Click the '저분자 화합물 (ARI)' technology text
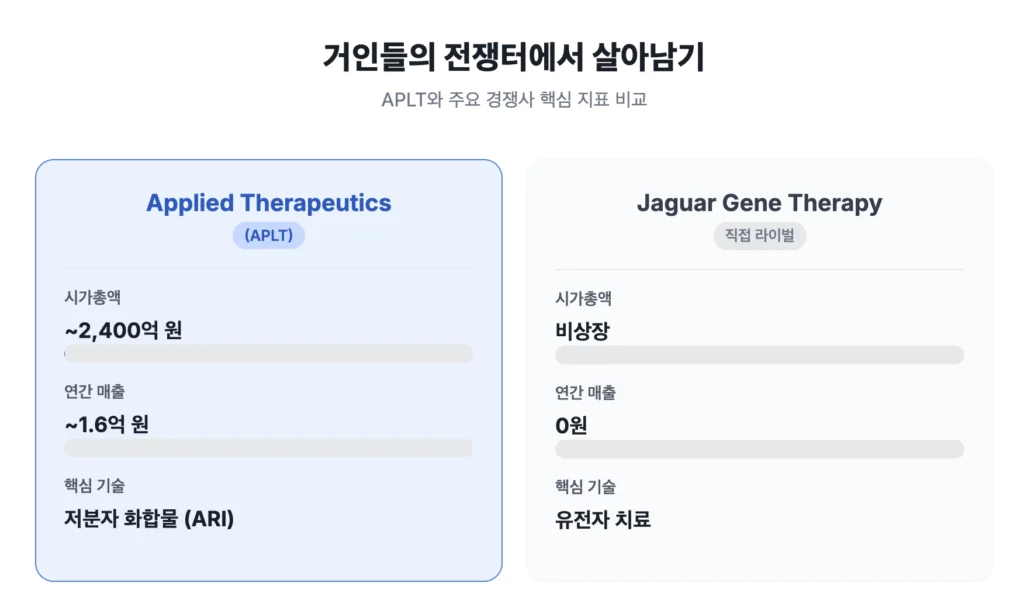1024x600 pixels. [x=149, y=518]
